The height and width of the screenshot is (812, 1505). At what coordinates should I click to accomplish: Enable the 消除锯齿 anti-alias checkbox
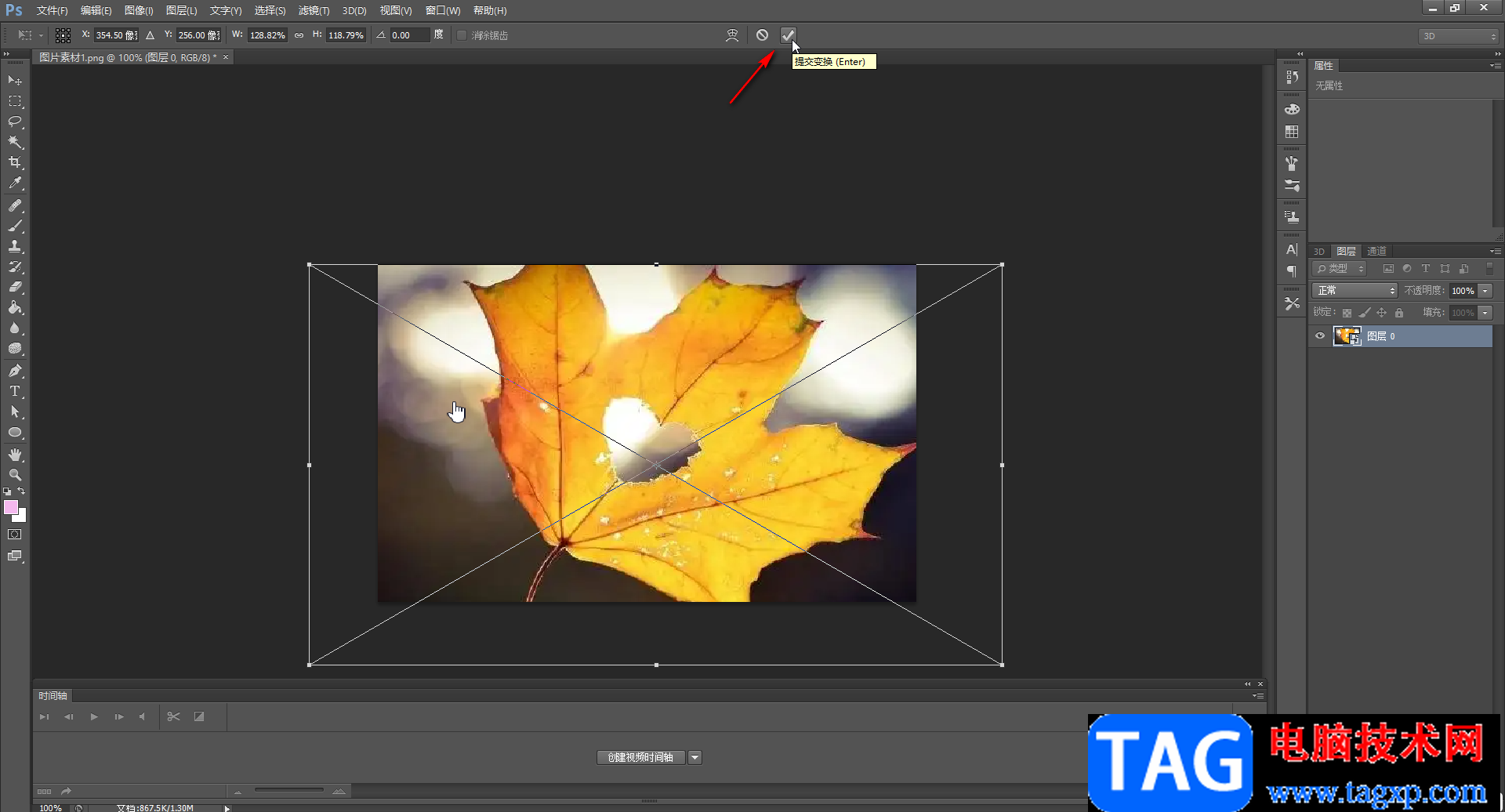462,35
